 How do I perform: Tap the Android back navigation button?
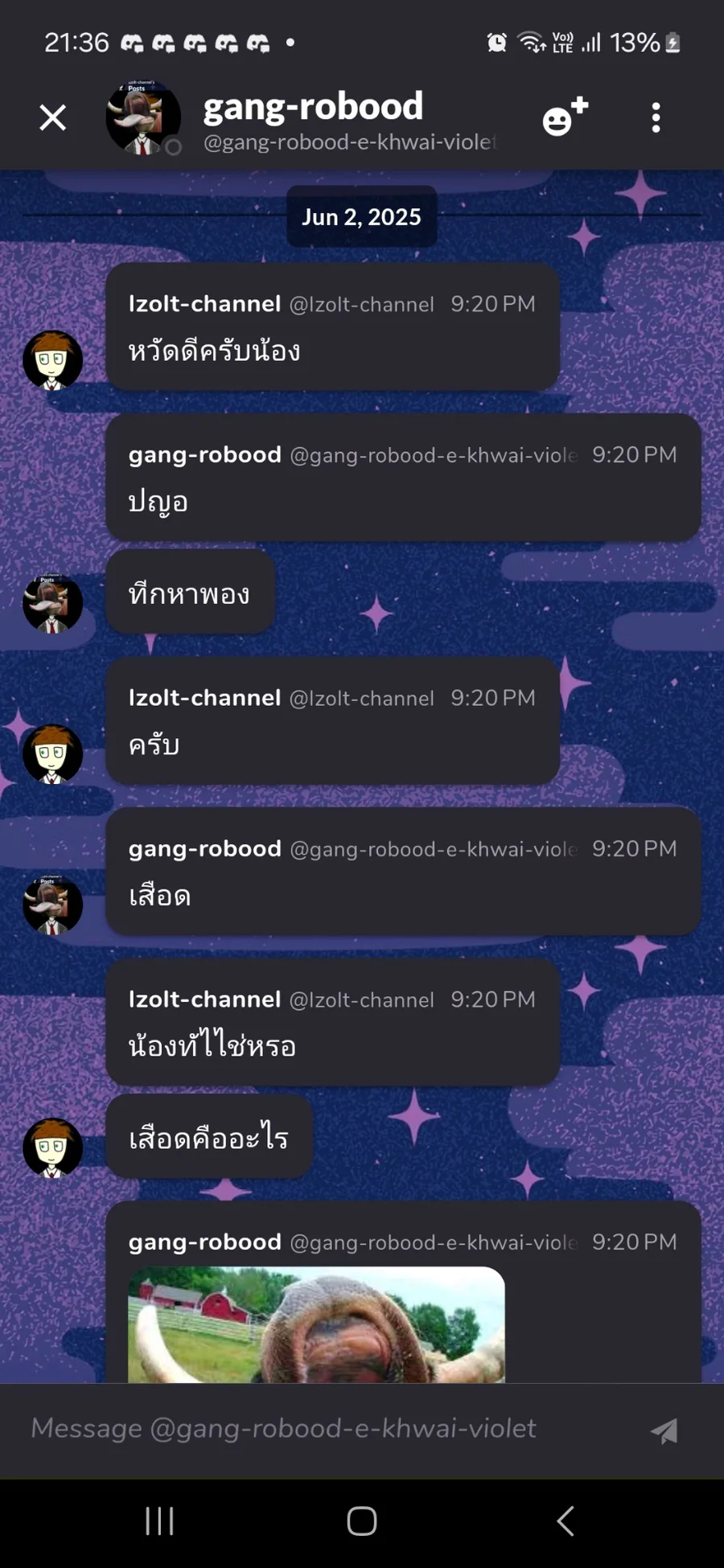coord(566,1521)
